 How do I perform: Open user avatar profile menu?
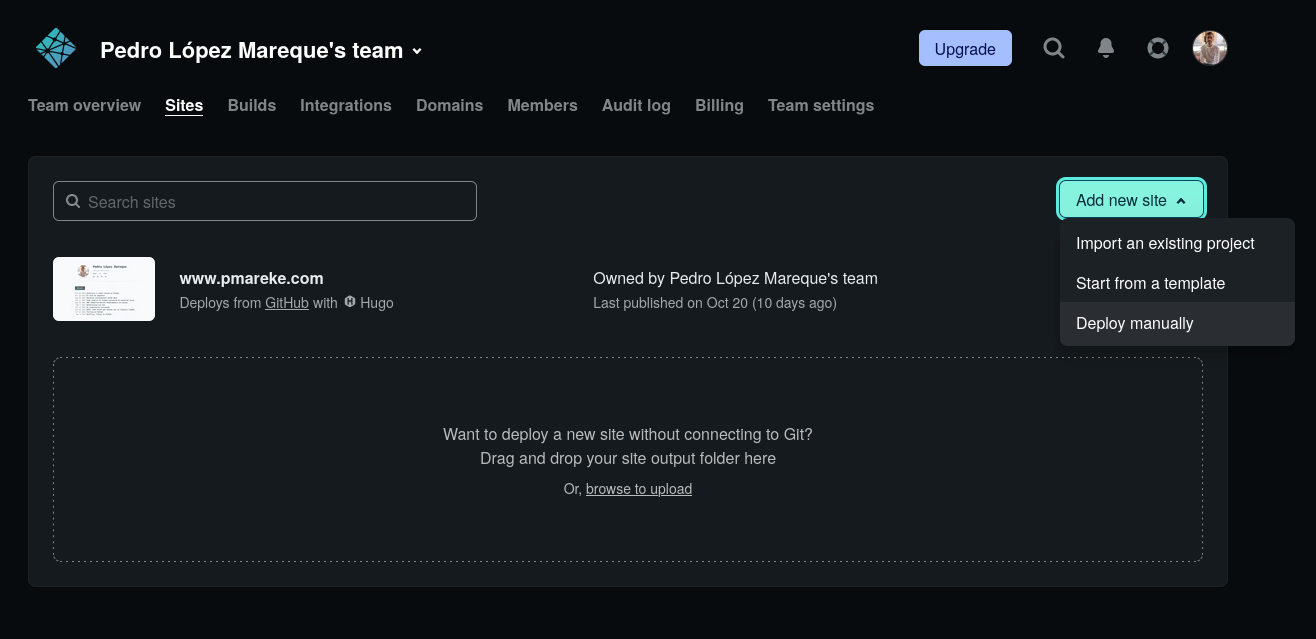(x=1210, y=48)
